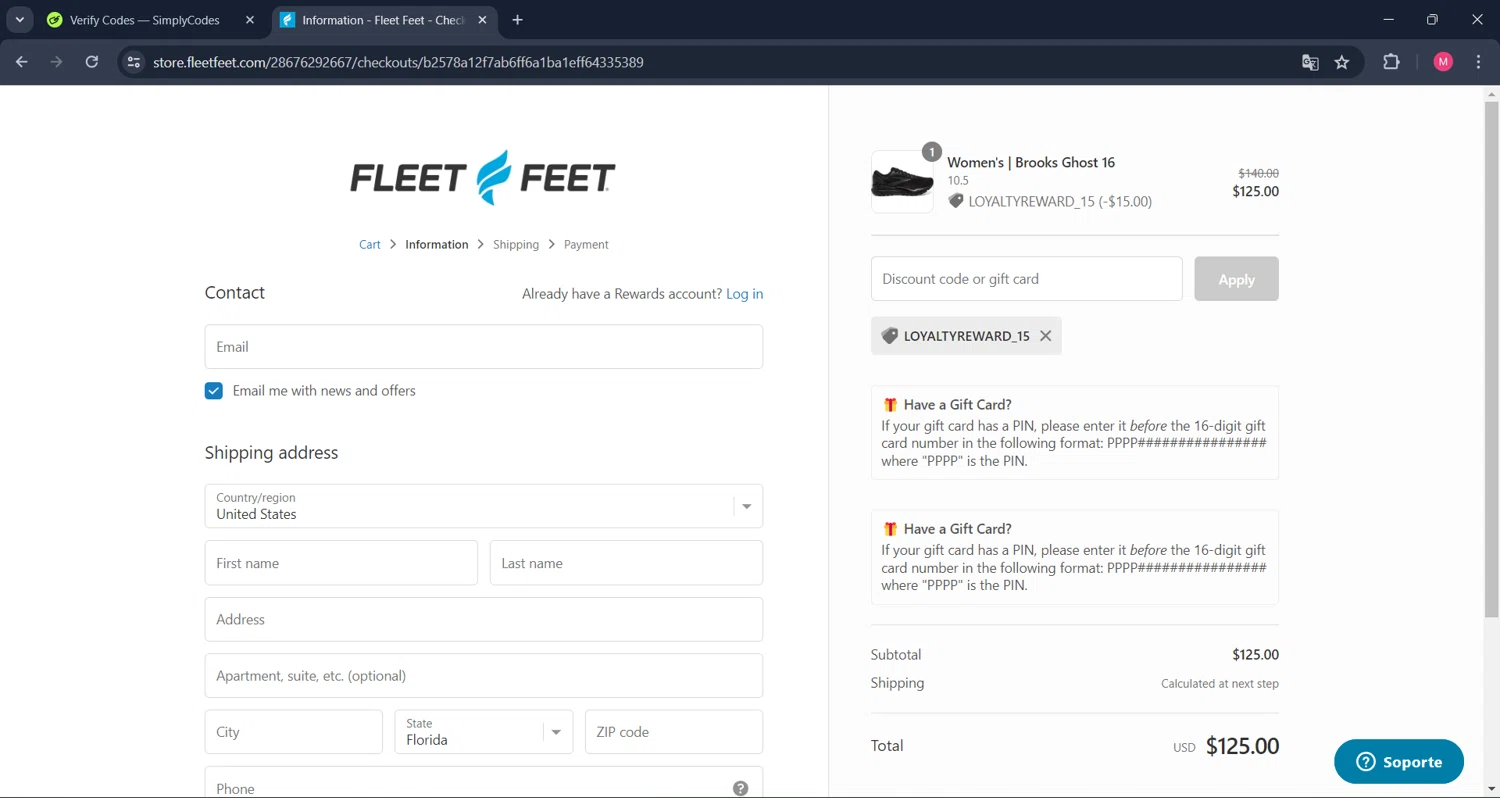Focus the City field

[x=294, y=732]
